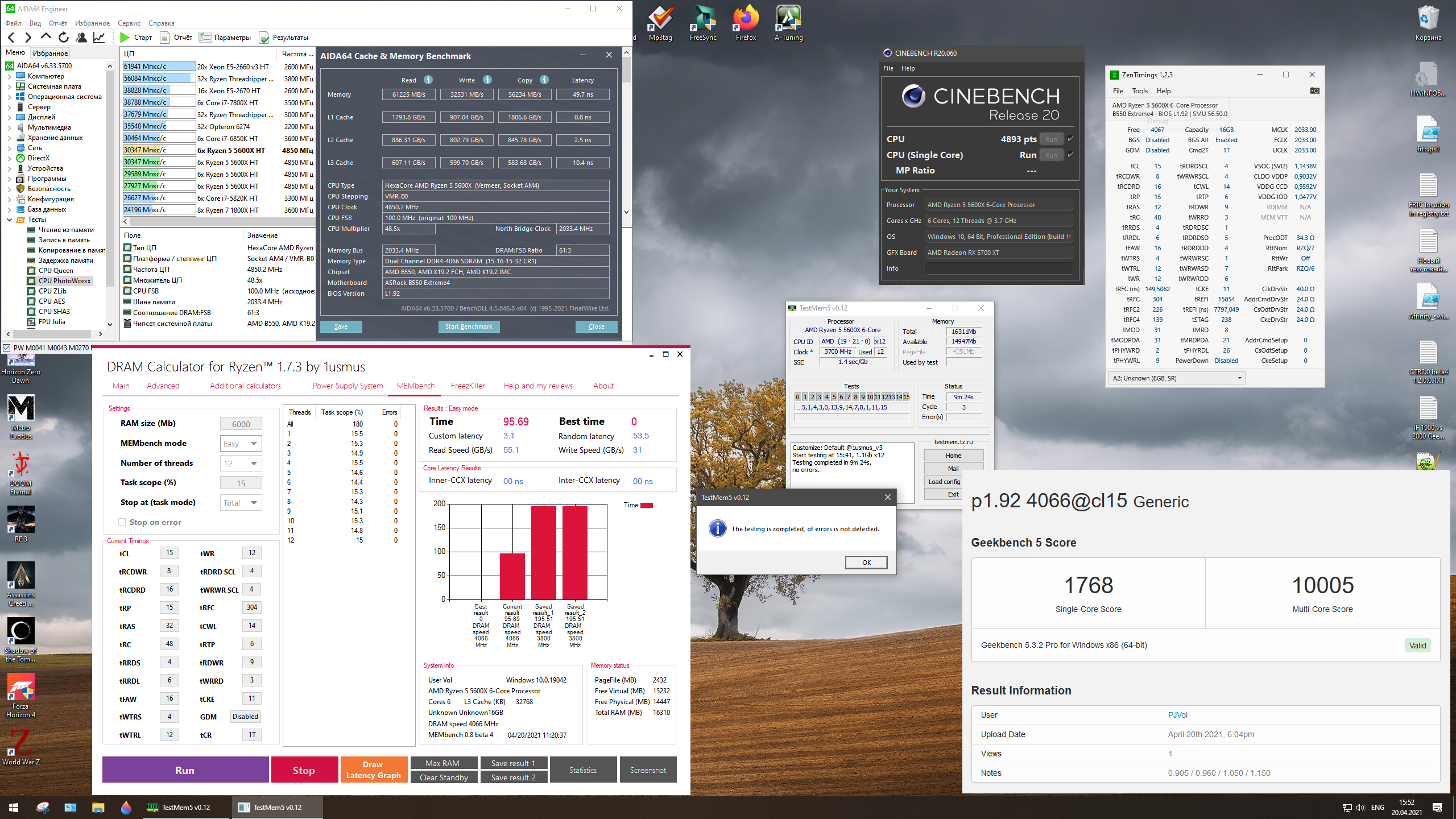The height and width of the screenshot is (819, 1456).
Task: Click the ZenTimings camera screenshot icon
Action: [x=1314, y=91]
